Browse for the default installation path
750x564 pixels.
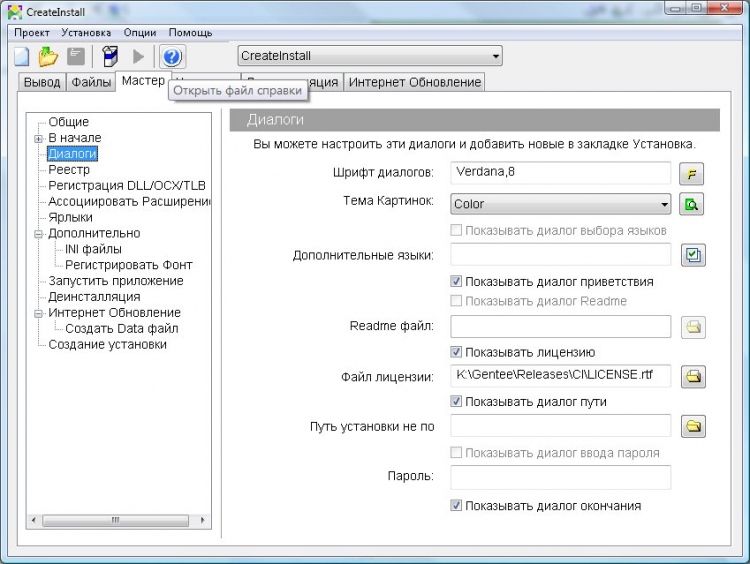[x=693, y=426]
